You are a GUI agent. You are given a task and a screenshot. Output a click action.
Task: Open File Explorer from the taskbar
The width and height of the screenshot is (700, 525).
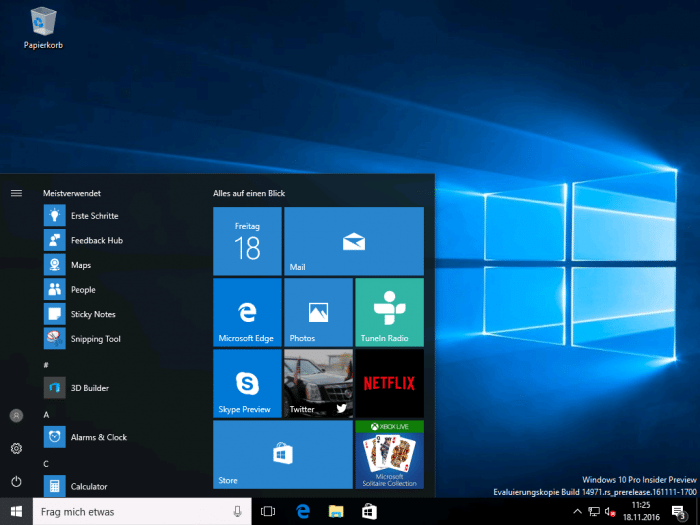click(x=336, y=512)
